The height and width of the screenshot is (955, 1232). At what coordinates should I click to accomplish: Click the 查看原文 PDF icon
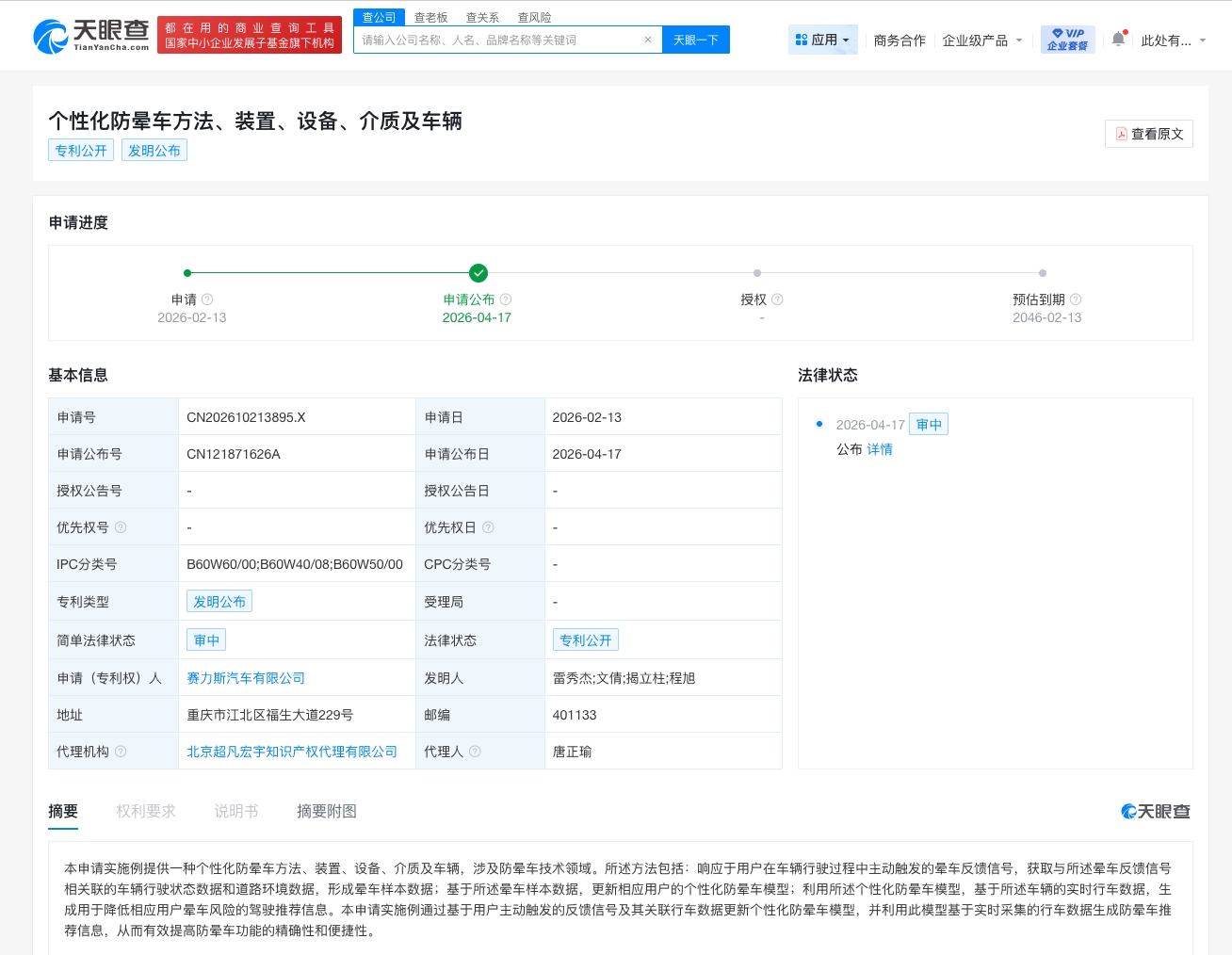pos(1123,134)
